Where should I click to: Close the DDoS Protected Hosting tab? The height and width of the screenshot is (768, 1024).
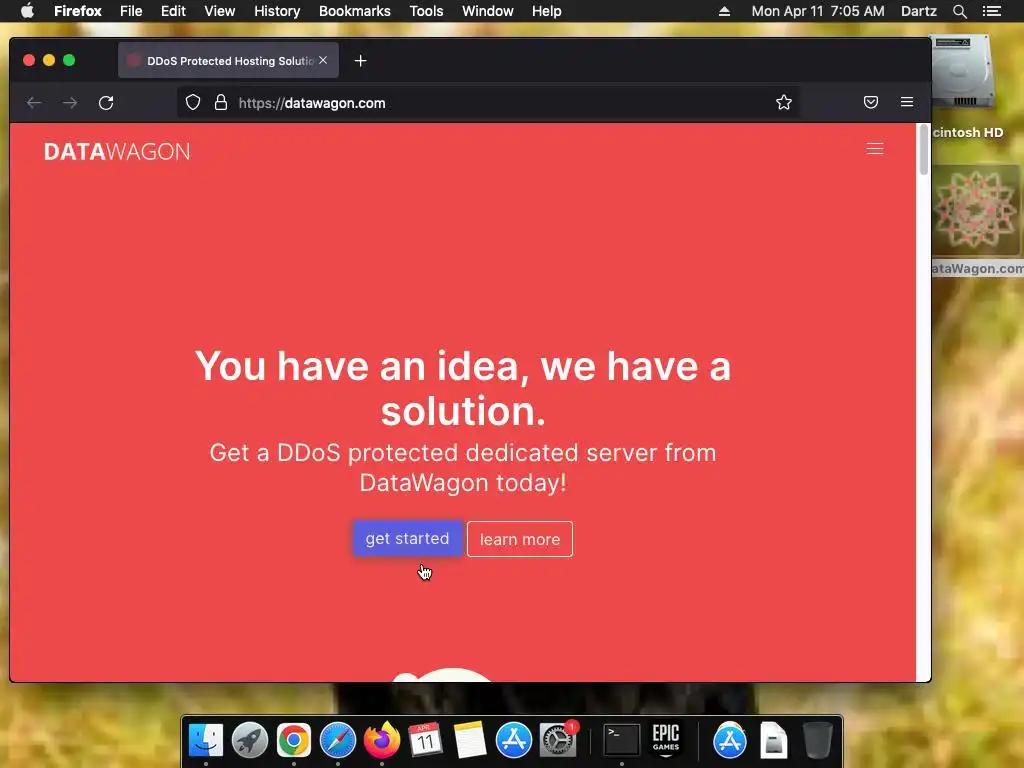click(x=323, y=60)
